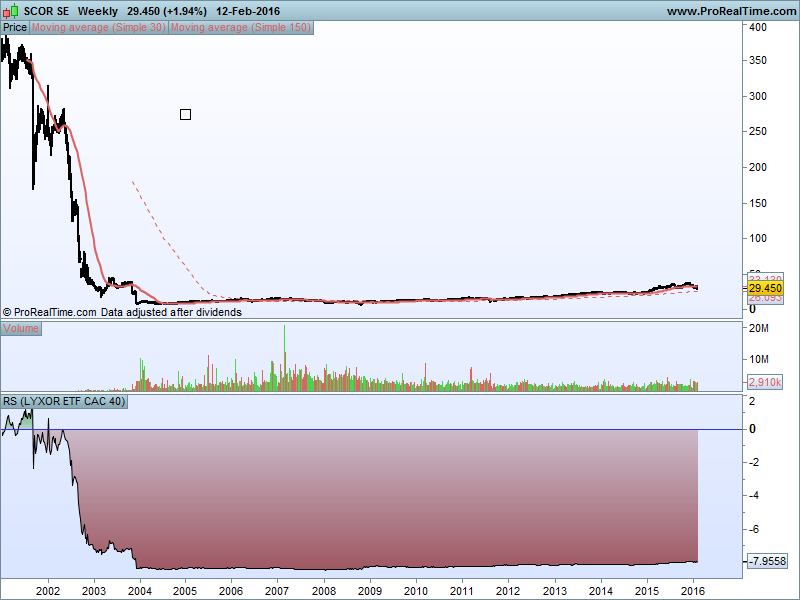
Task: Open Moving average (Simple 30) settings
Action: pyautogui.click(x=99, y=28)
